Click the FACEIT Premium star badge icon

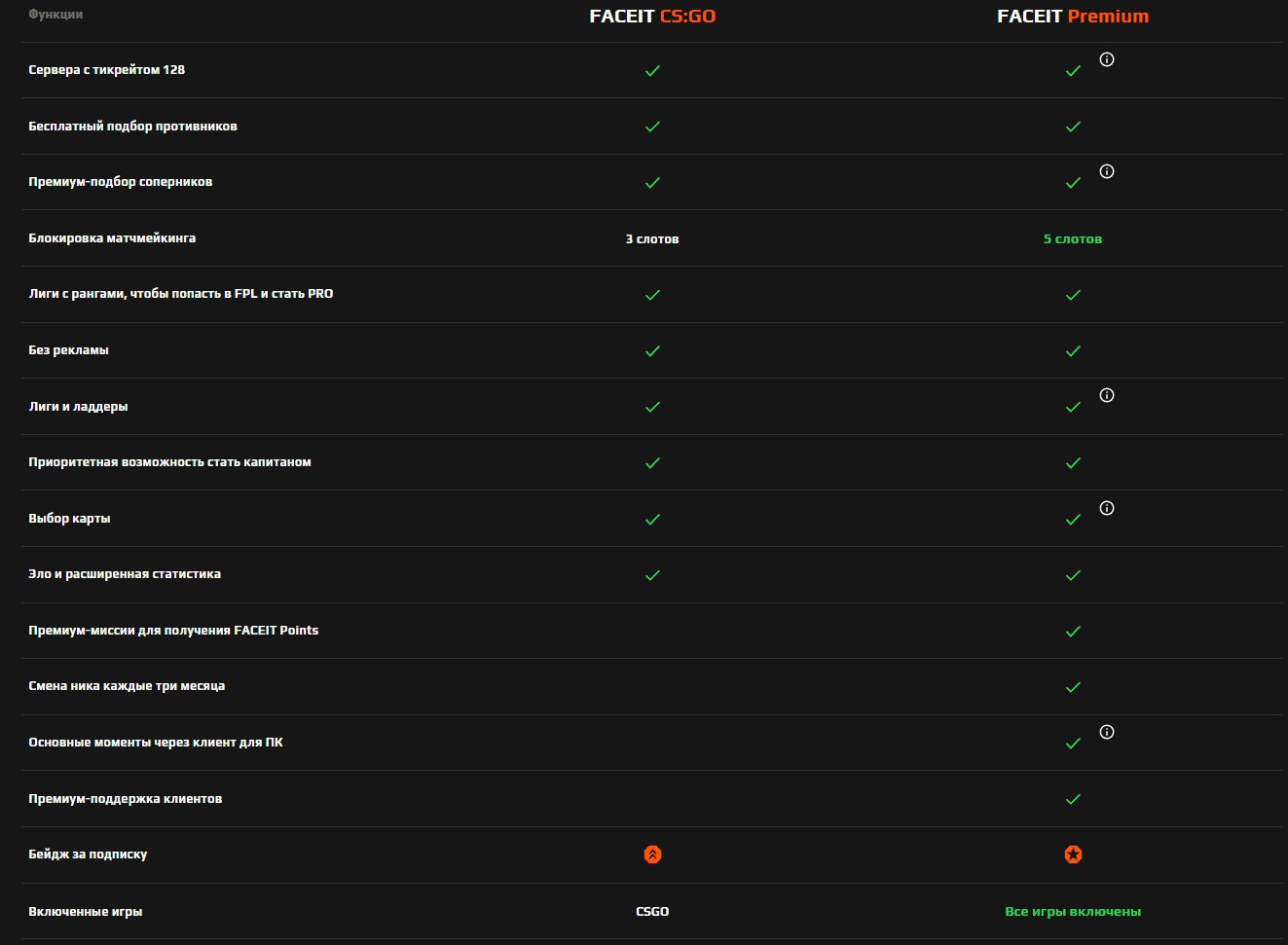tap(1073, 854)
